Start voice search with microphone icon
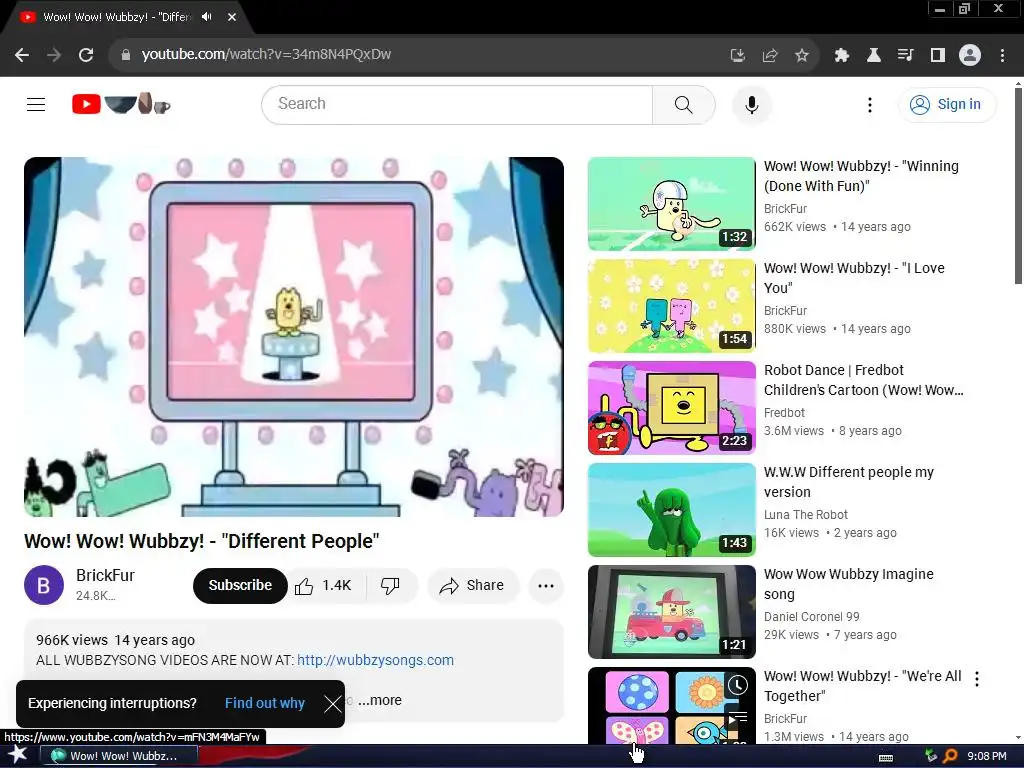 (752, 104)
